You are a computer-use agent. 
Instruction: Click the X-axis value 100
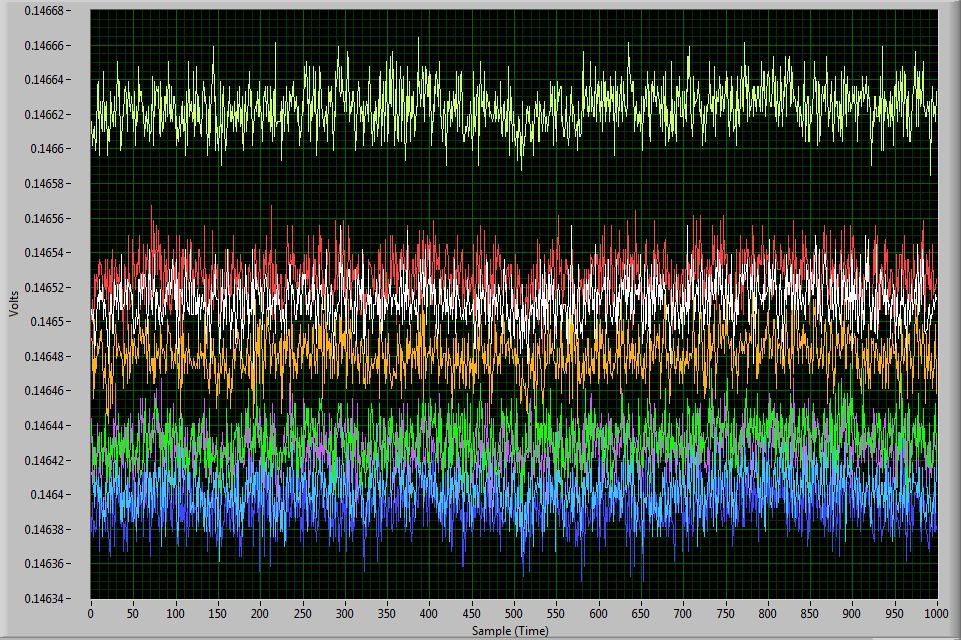pyautogui.click(x=175, y=613)
